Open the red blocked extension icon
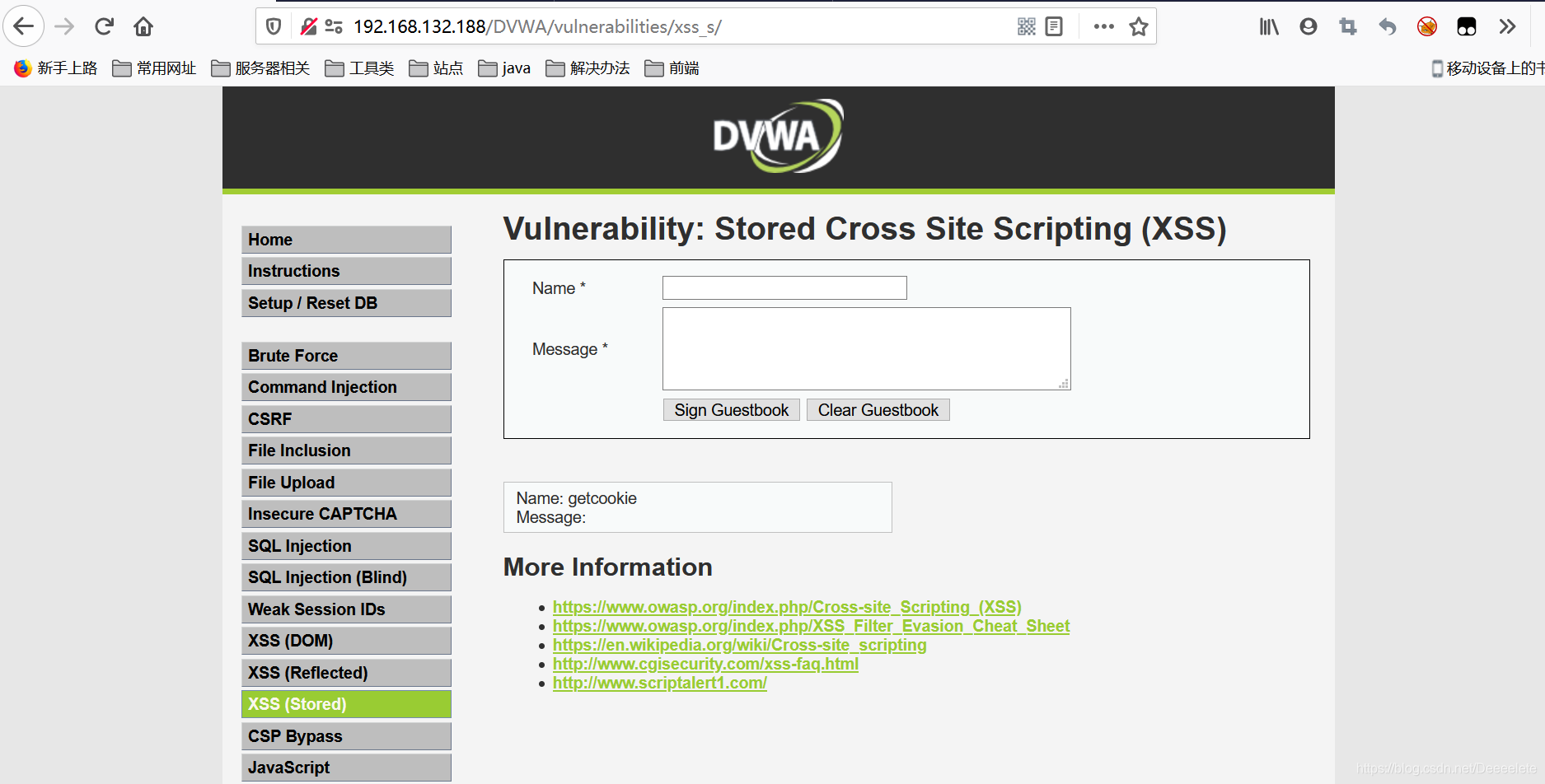1545x784 pixels. click(x=1427, y=26)
